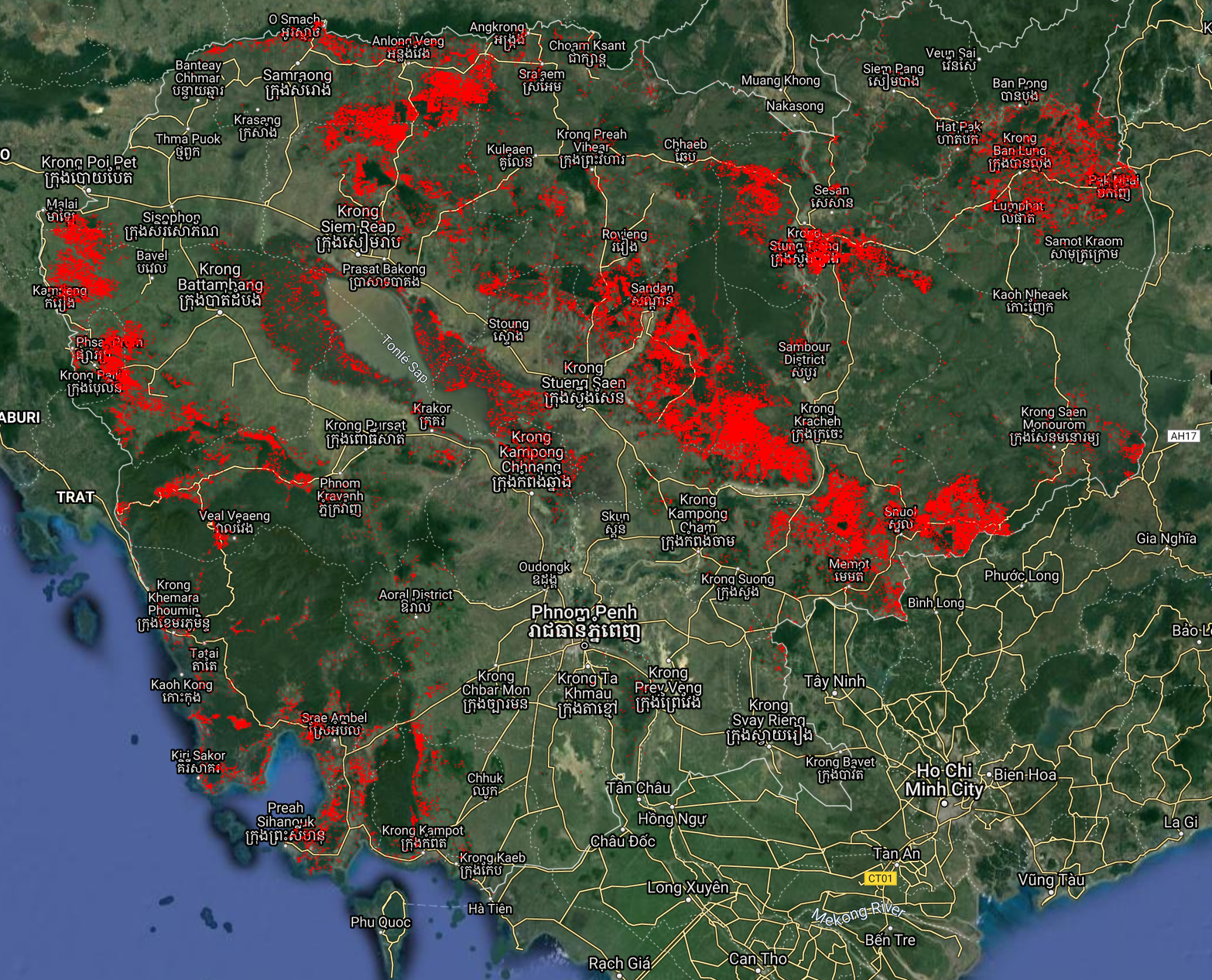This screenshot has height=980, width=1212.
Task: Select the Gia Nghĩa town label
Action: pyautogui.click(x=1166, y=539)
